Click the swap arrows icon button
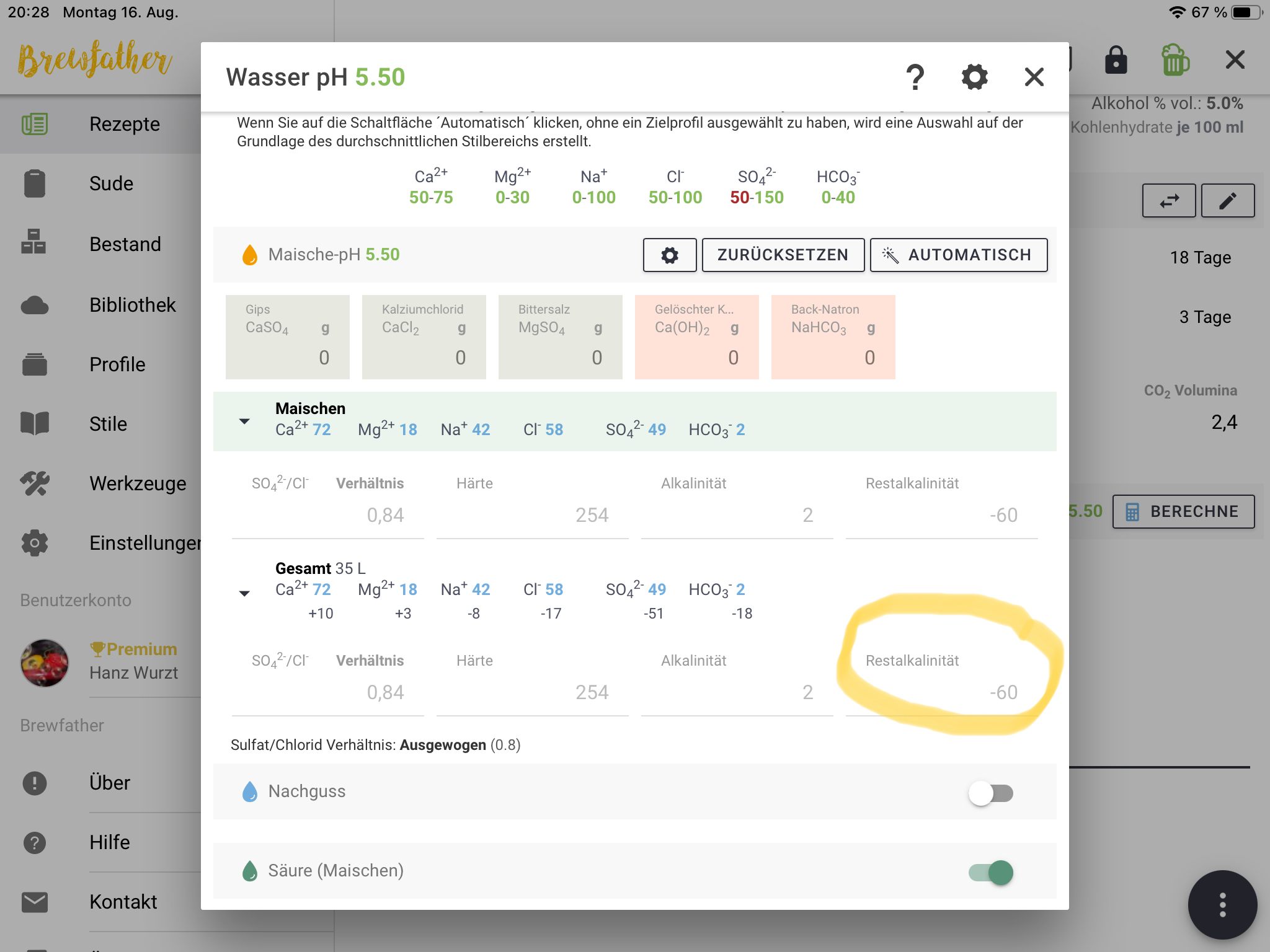Image resolution: width=1270 pixels, height=952 pixels. pyautogui.click(x=1169, y=201)
